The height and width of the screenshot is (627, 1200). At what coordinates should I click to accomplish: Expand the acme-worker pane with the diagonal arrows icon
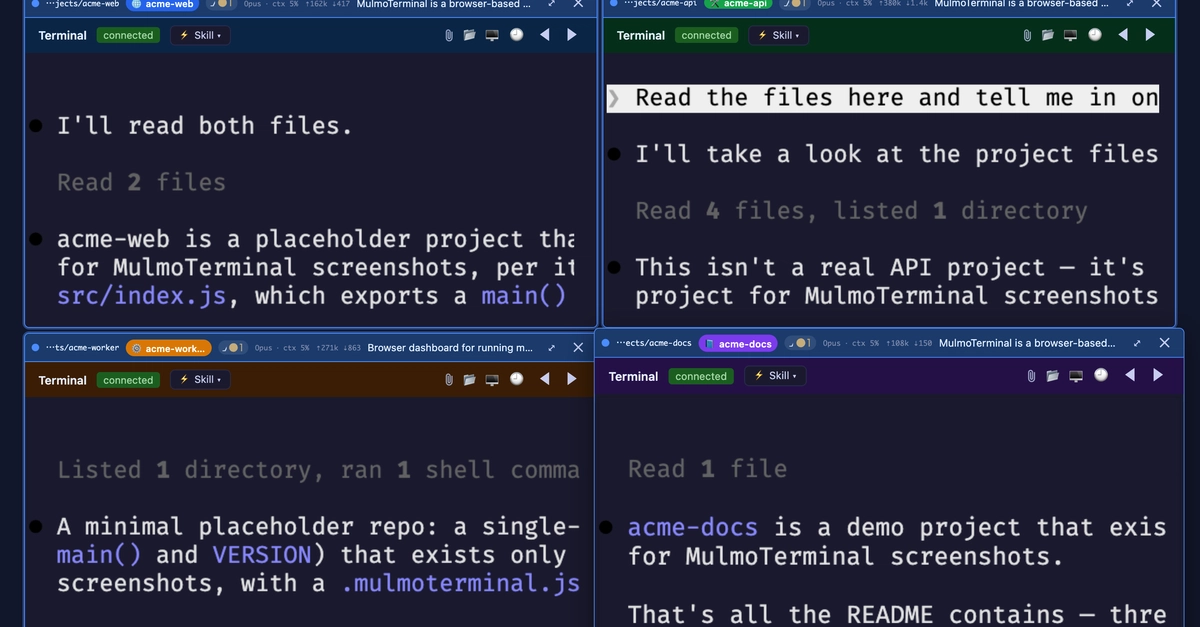(x=551, y=348)
